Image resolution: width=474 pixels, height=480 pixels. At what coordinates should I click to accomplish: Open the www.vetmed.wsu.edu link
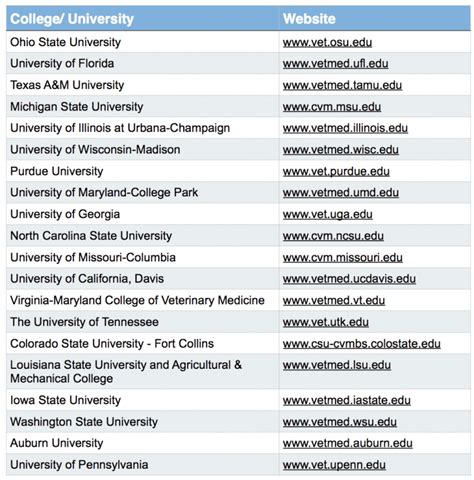click(340, 422)
